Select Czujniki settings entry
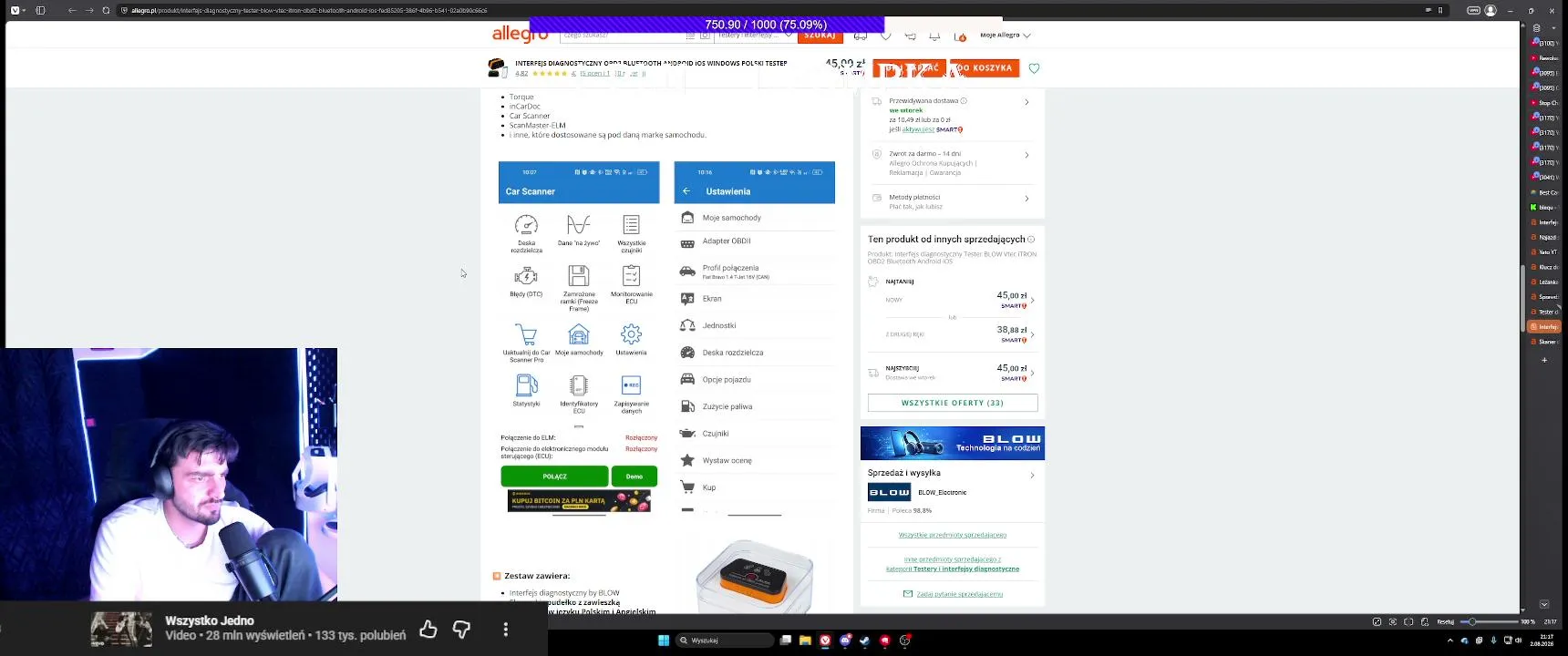This screenshot has height=656, width=1568. pos(755,434)
